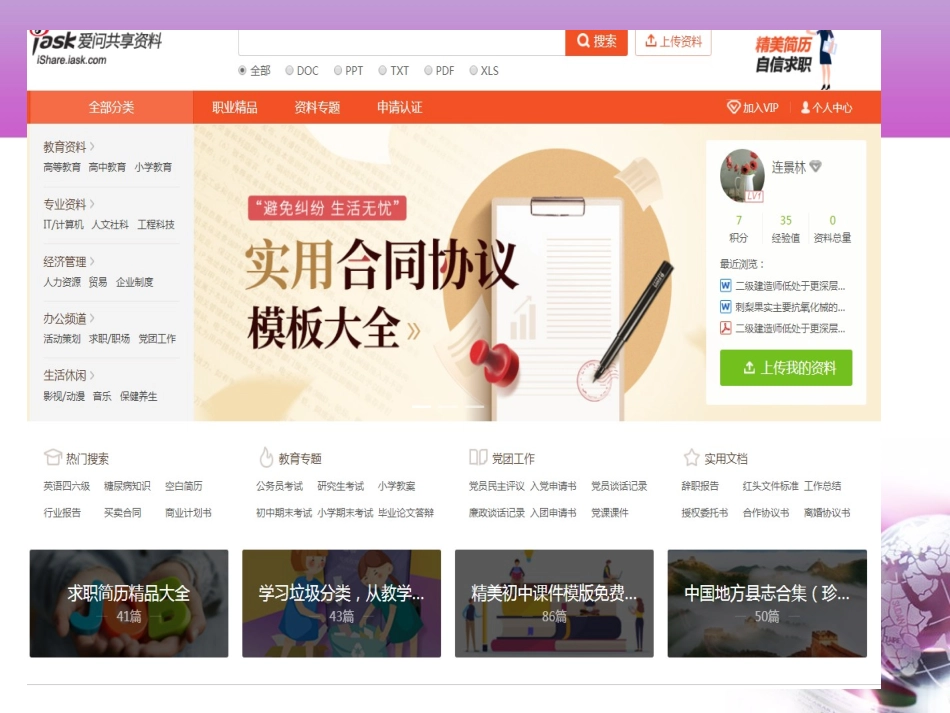950x713 pixels.
Task: Click the green 上传我的资料 button
Action: point(786,368)
